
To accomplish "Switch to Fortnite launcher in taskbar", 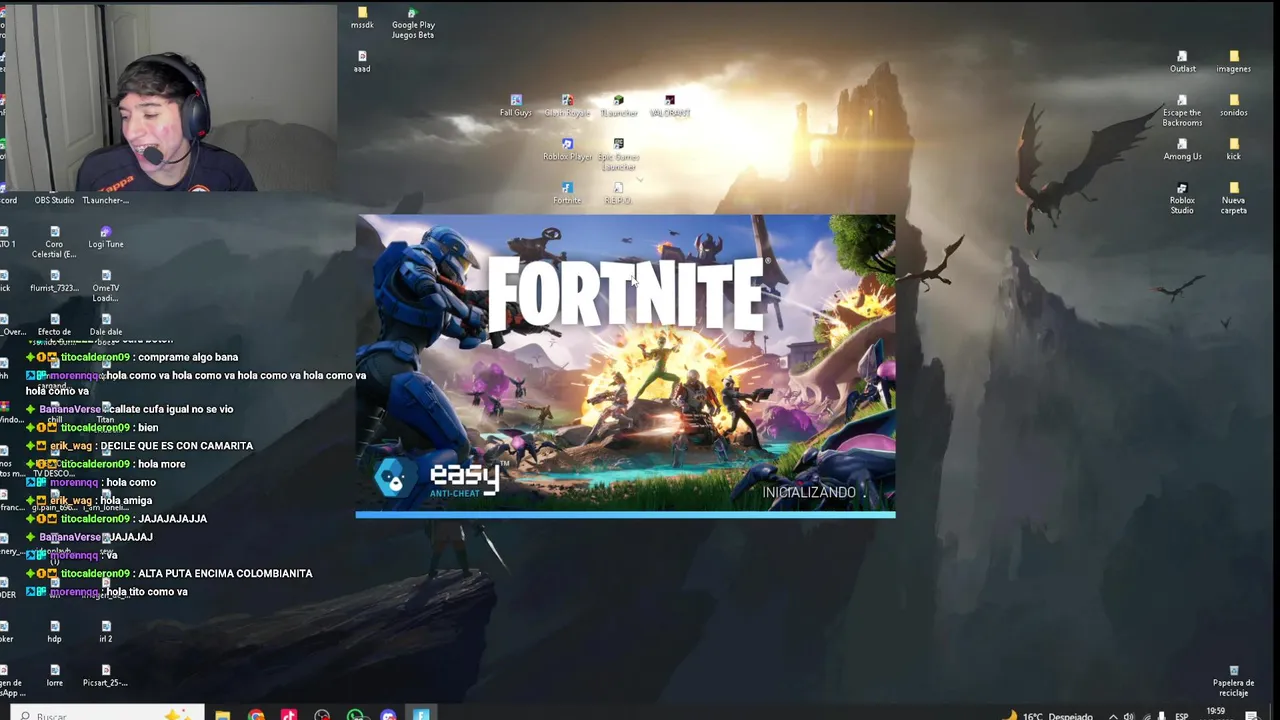I will click(421, 714).
